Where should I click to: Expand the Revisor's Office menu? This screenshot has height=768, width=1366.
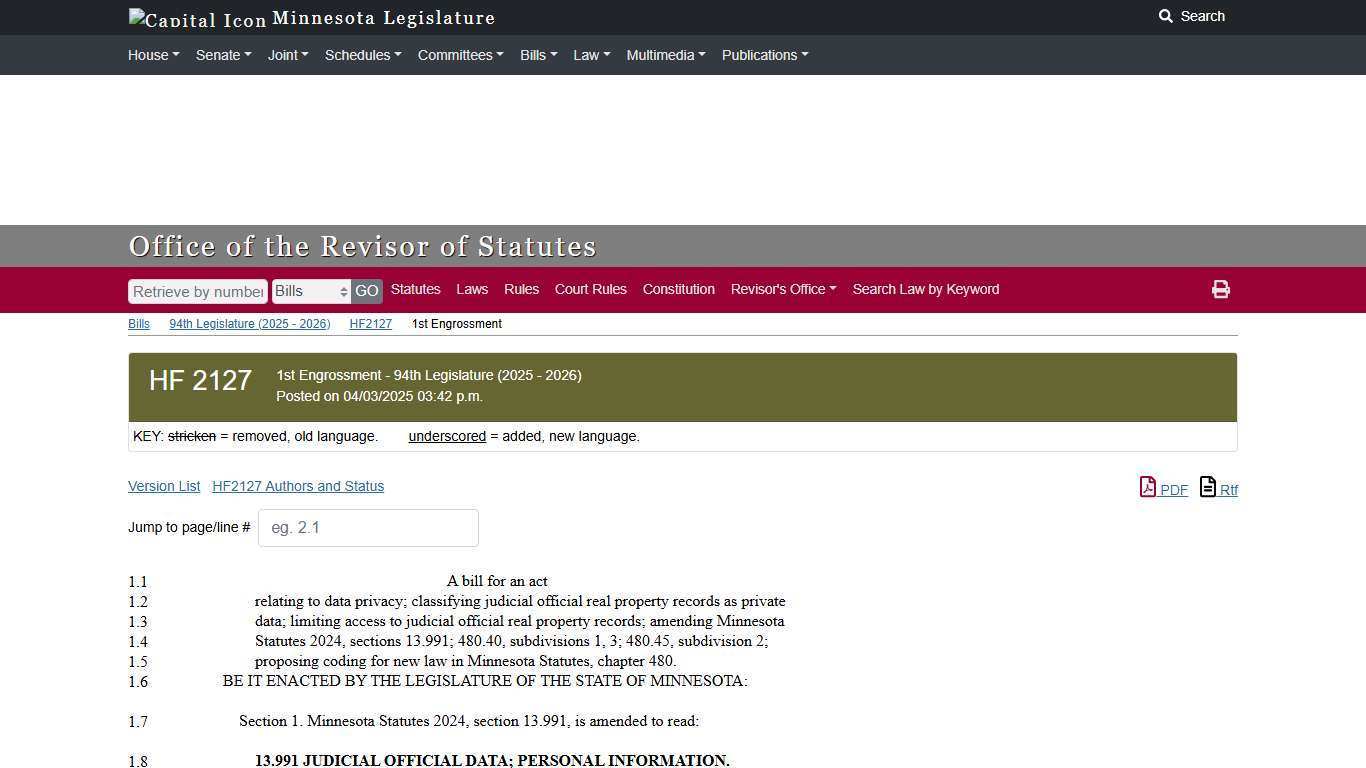click(x=783, y=289)
